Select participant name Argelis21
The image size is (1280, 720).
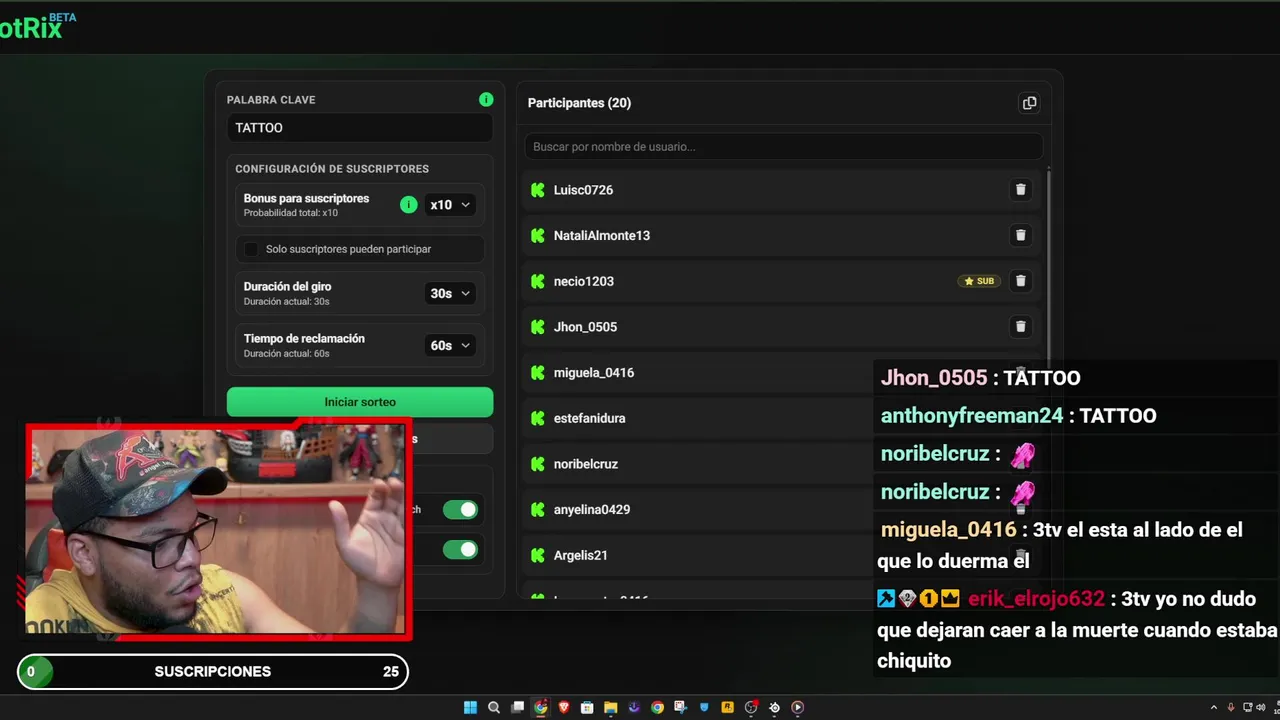(x=581, y=555)
